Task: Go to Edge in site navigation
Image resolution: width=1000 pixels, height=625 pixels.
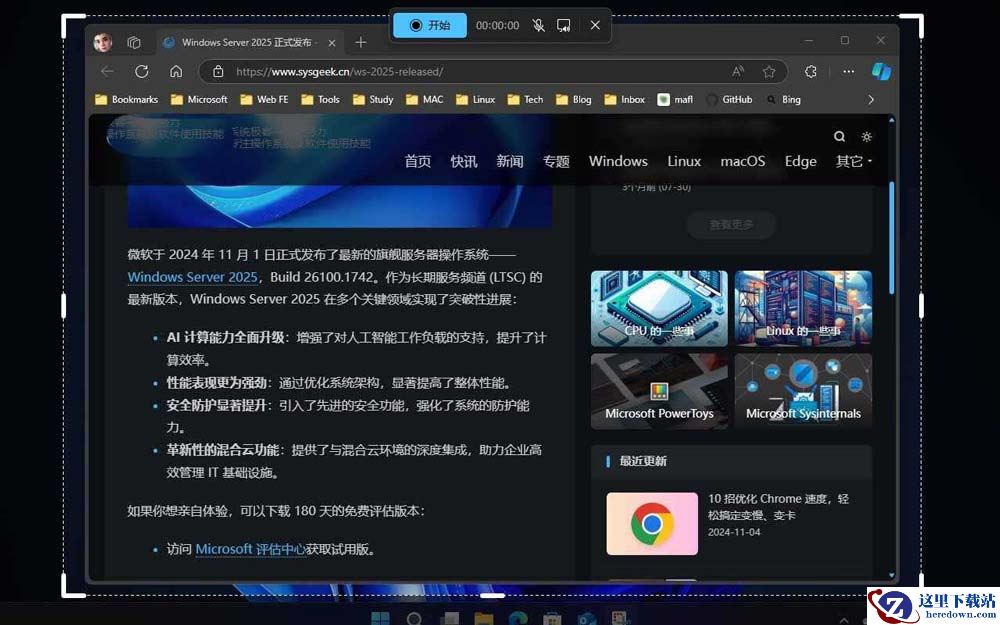Action: 800,161
